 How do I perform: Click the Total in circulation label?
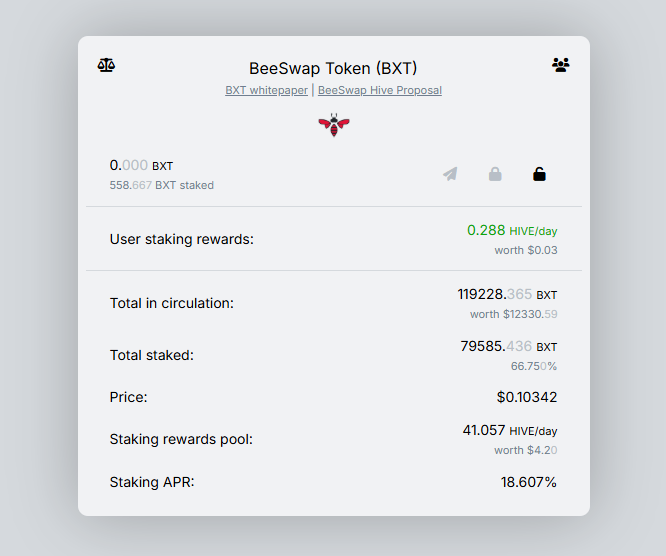[172, 303]
